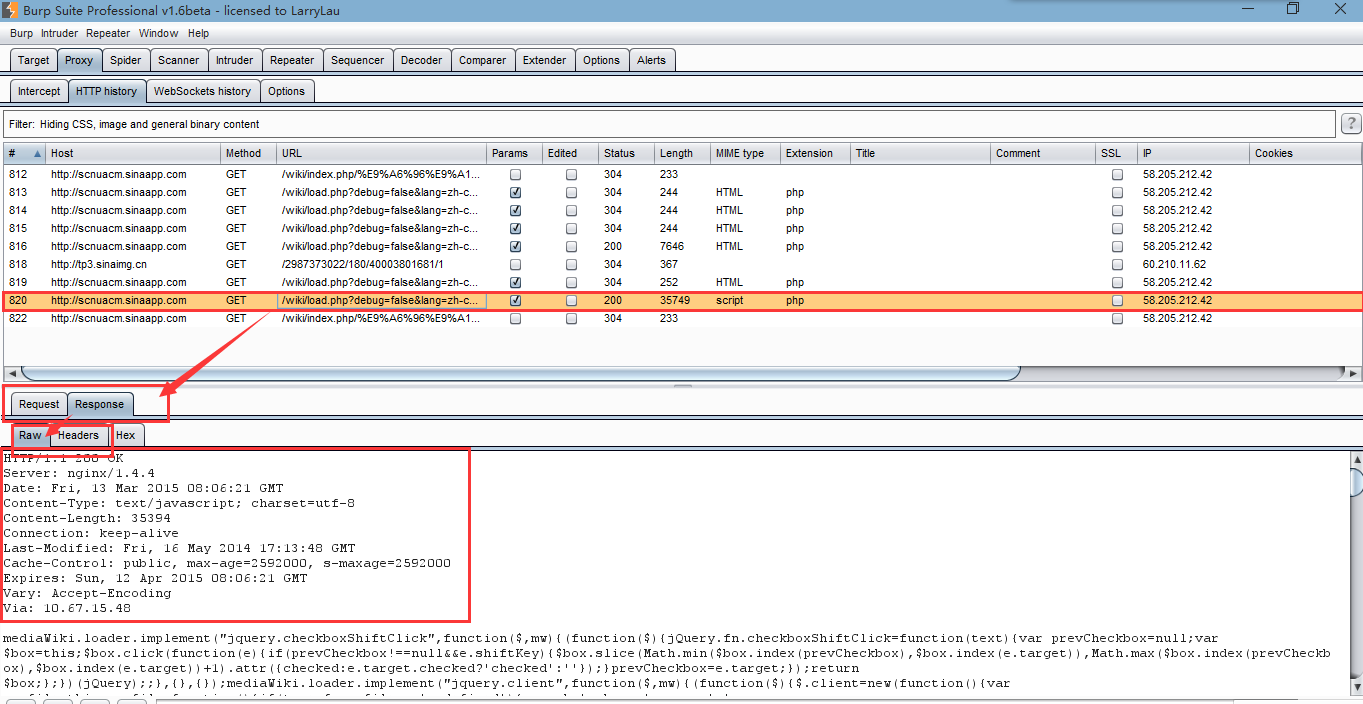The height and width of the screenshot is (704, 1363).
Task: Open the Intercept sub-tab
Action: tap(39, 91)
